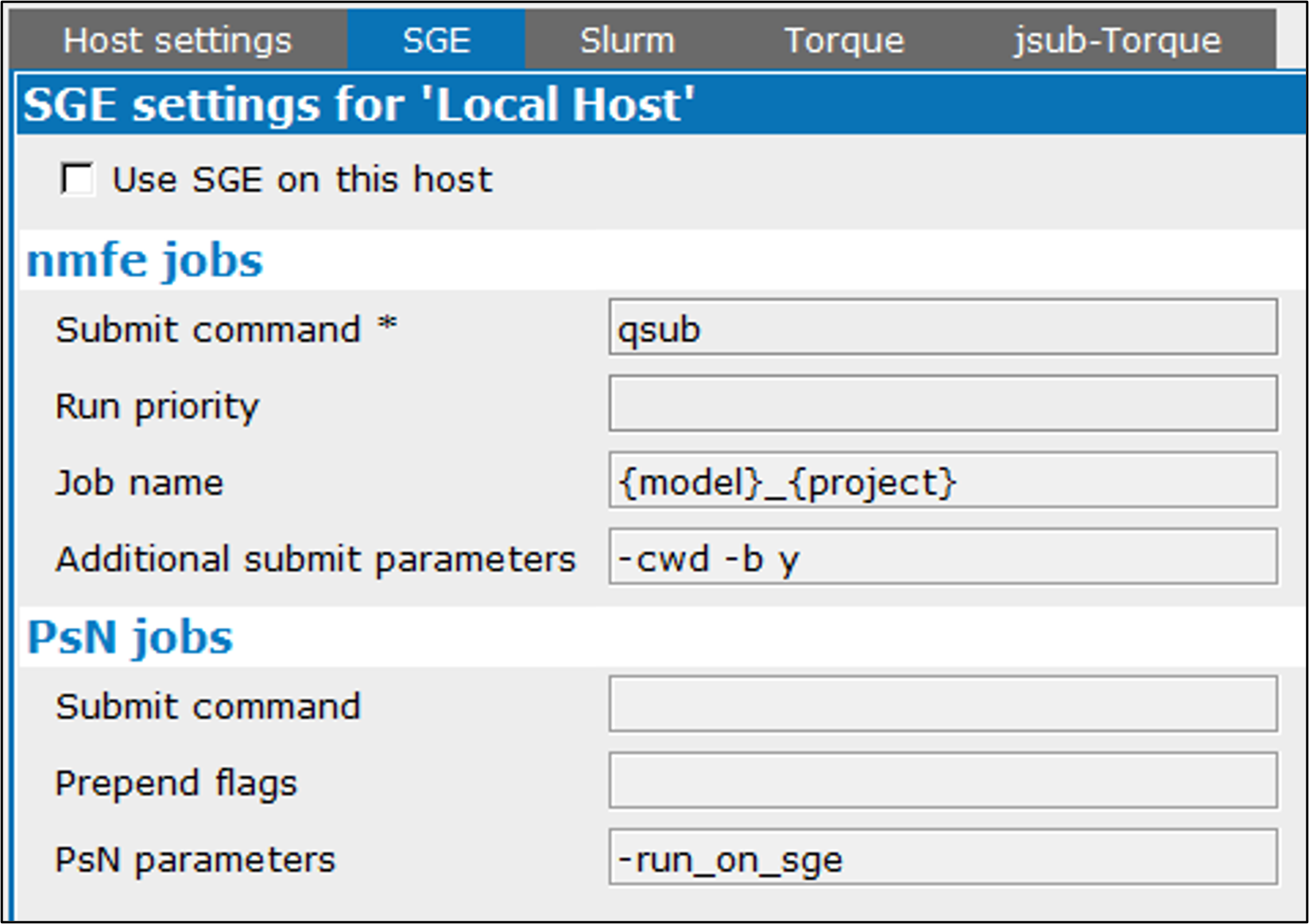Focus the PsN jobs Submit command field
The width and height of the screenshot is (1309, 924).
(x=943, y=704)
